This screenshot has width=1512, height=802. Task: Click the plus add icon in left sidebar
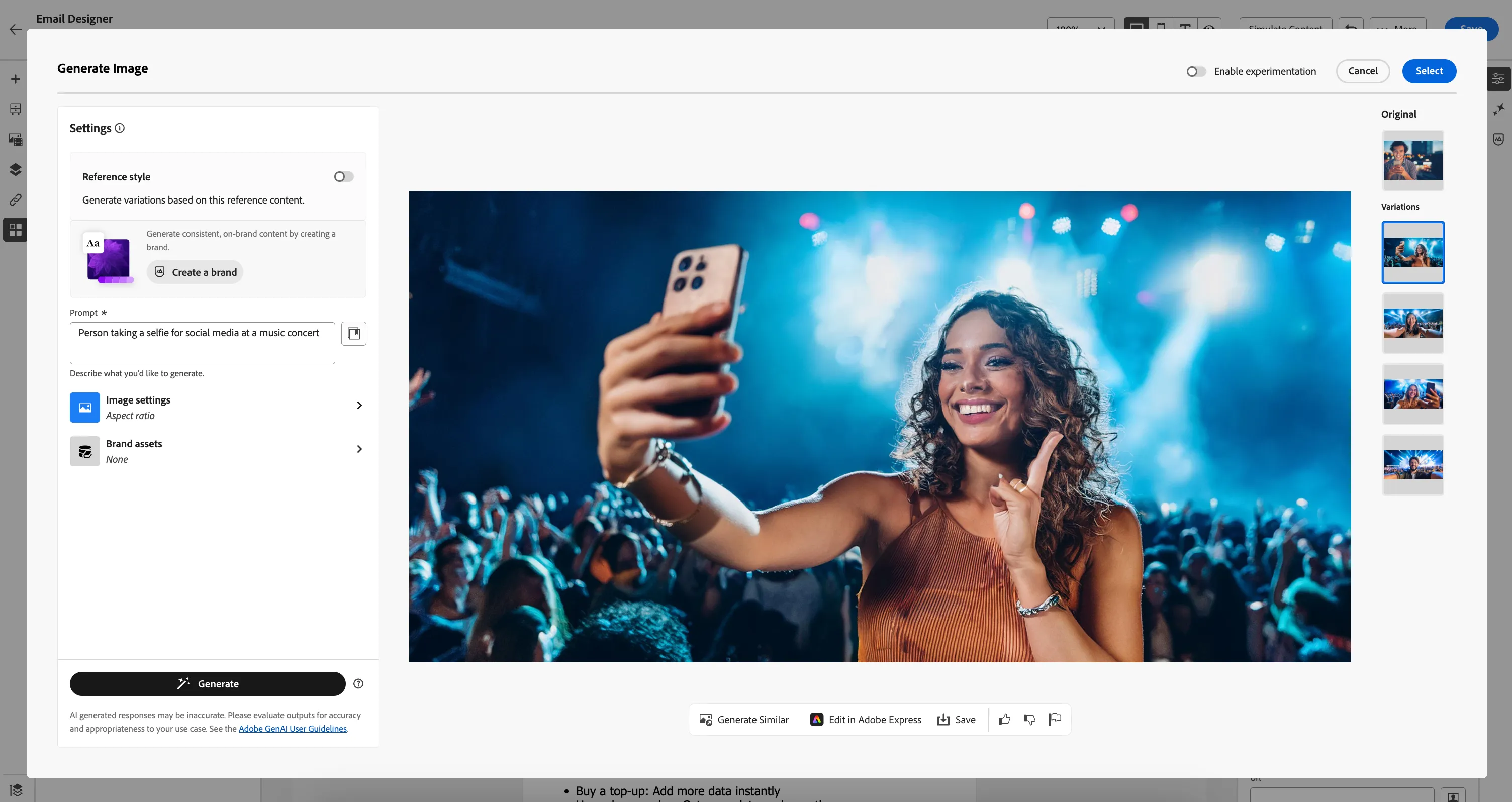click(x=16, y=78)
